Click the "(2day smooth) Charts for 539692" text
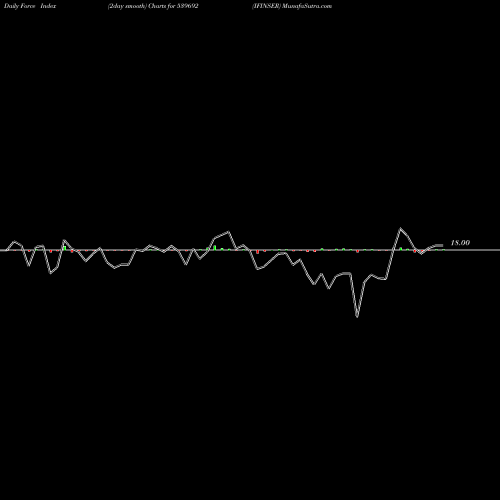The image size is (500, 500). [153, 6]
